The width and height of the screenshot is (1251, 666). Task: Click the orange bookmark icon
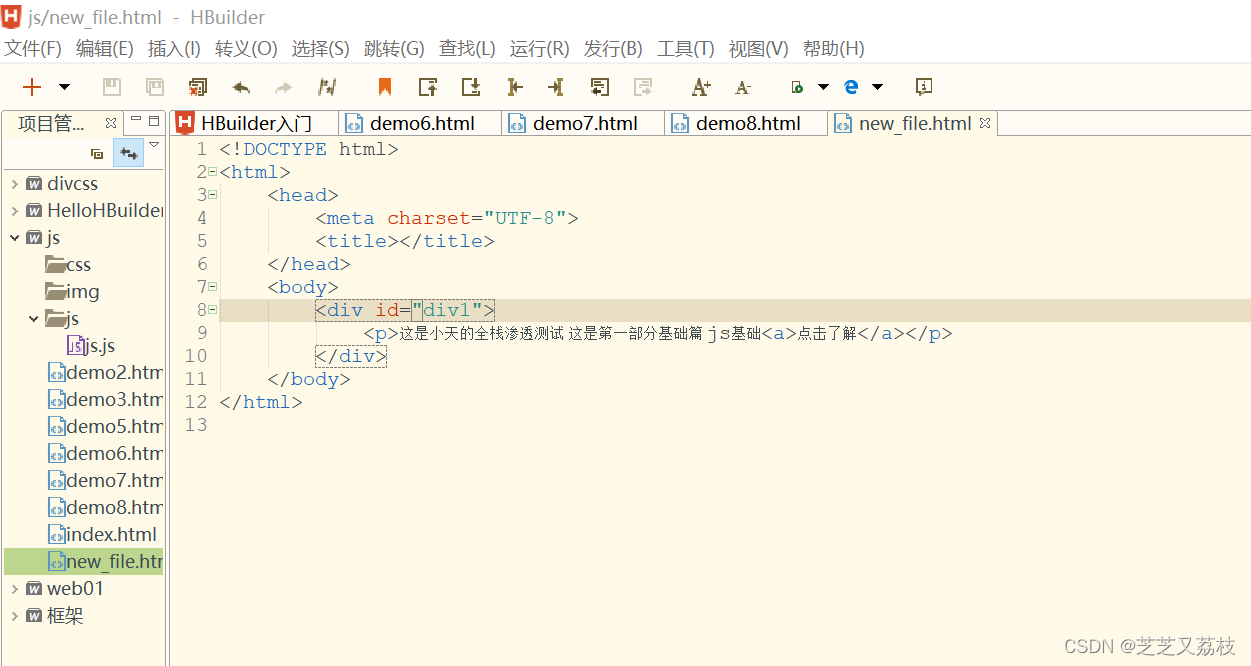(x=385, y=87)
